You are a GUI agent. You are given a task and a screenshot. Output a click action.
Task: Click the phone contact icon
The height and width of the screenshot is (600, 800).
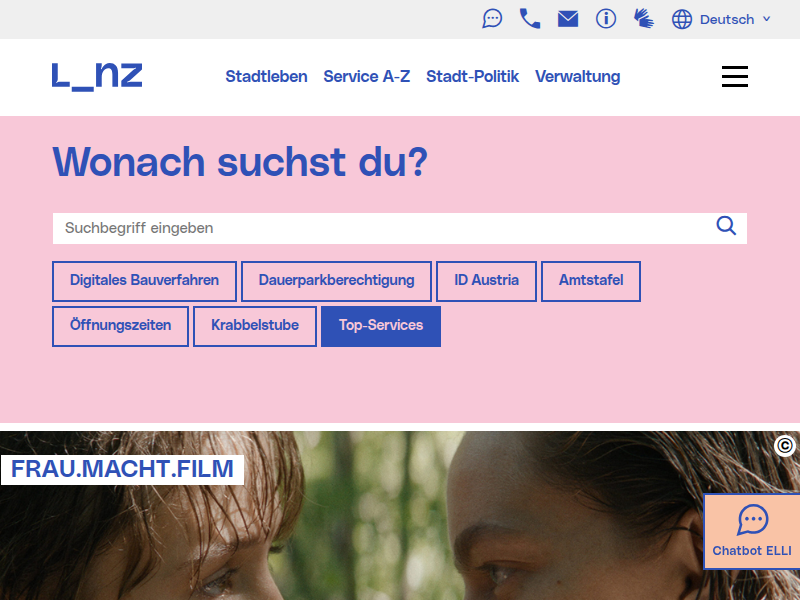click(x=530, y=19)
